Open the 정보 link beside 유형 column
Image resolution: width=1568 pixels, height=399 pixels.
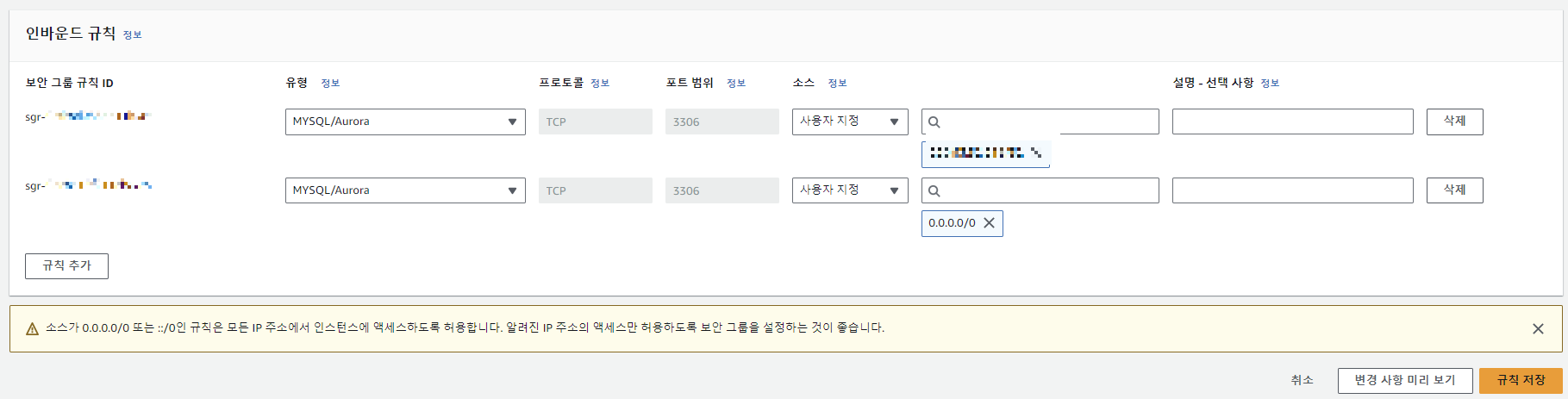(330, 83)
